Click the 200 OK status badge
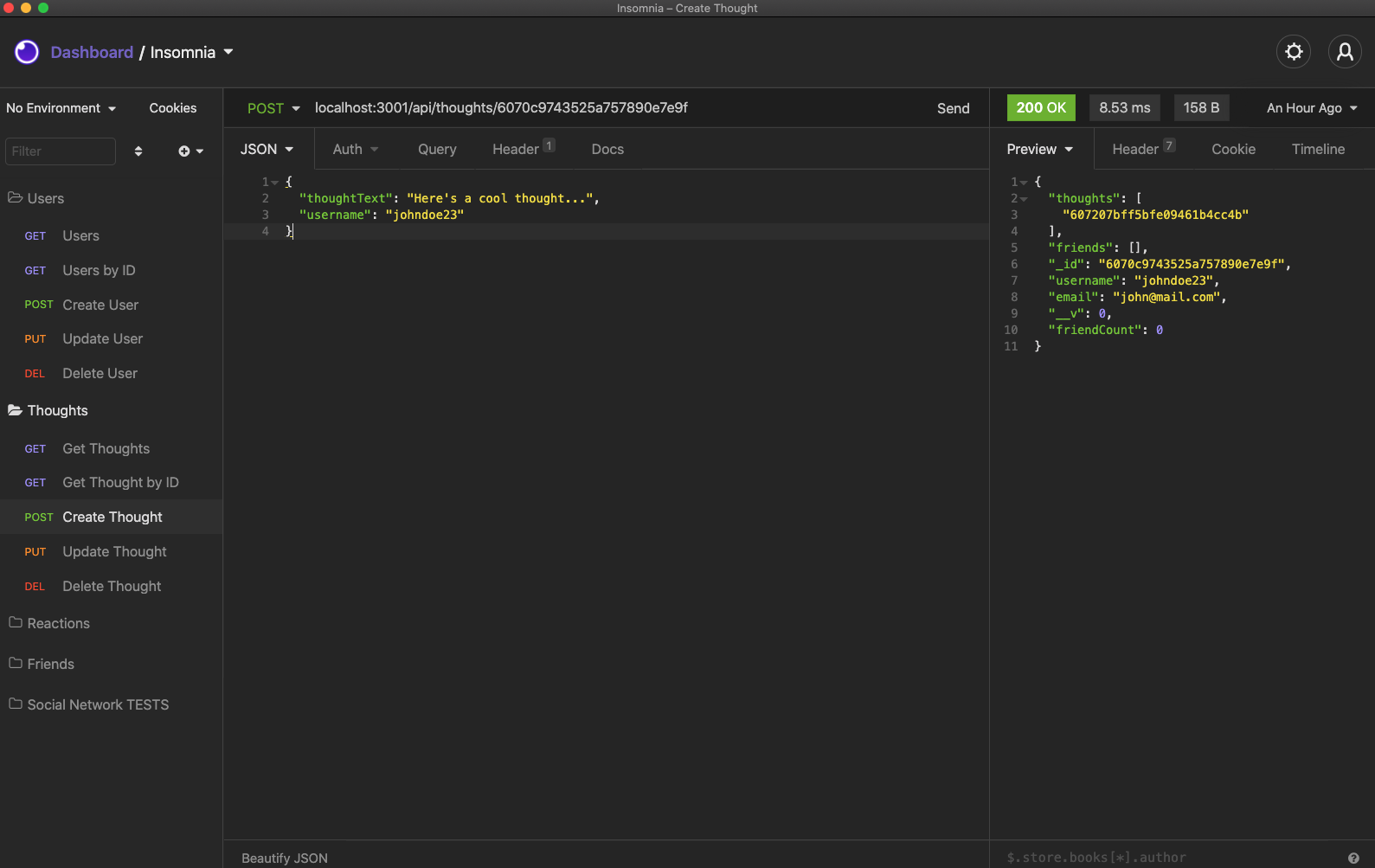 [x=1041, y=108]
